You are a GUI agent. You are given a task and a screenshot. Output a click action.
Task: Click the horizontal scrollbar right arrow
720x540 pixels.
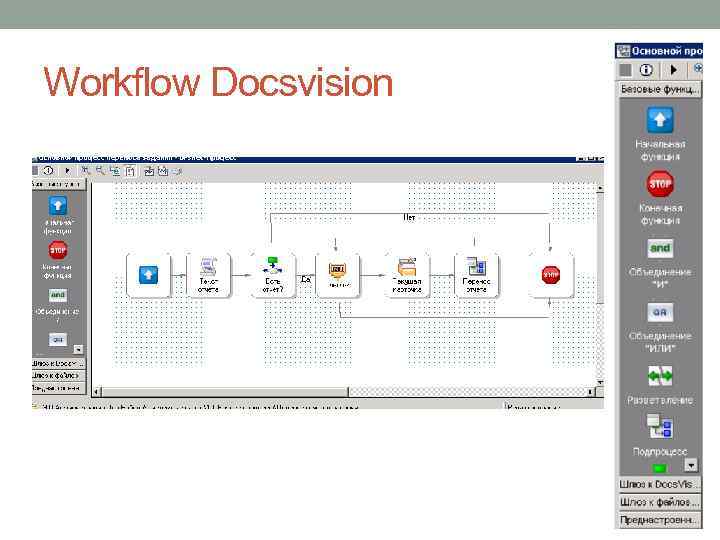[x=591, y=392]
